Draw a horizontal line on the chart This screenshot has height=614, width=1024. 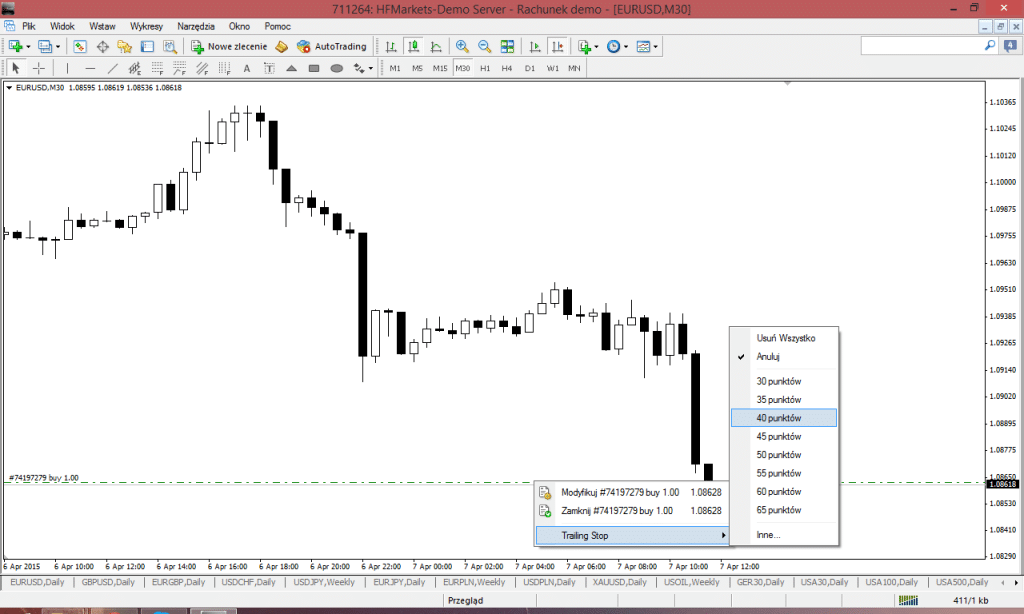[x=89, y=68]
